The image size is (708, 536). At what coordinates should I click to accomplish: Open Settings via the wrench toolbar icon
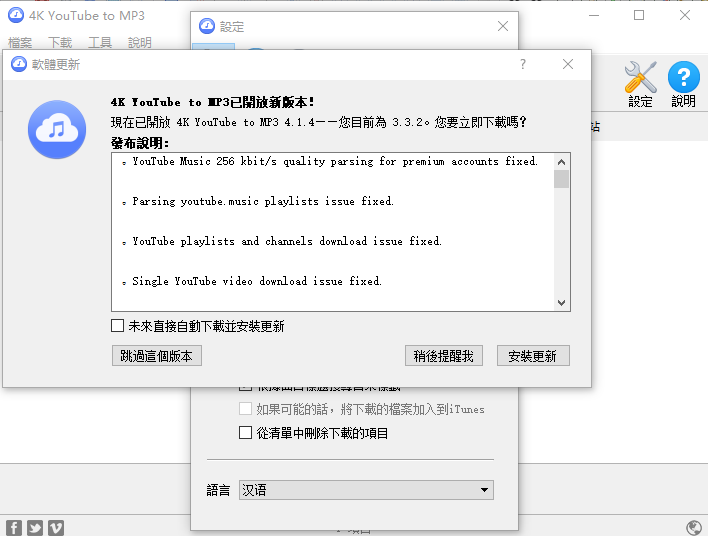click(x=640, y=78)
